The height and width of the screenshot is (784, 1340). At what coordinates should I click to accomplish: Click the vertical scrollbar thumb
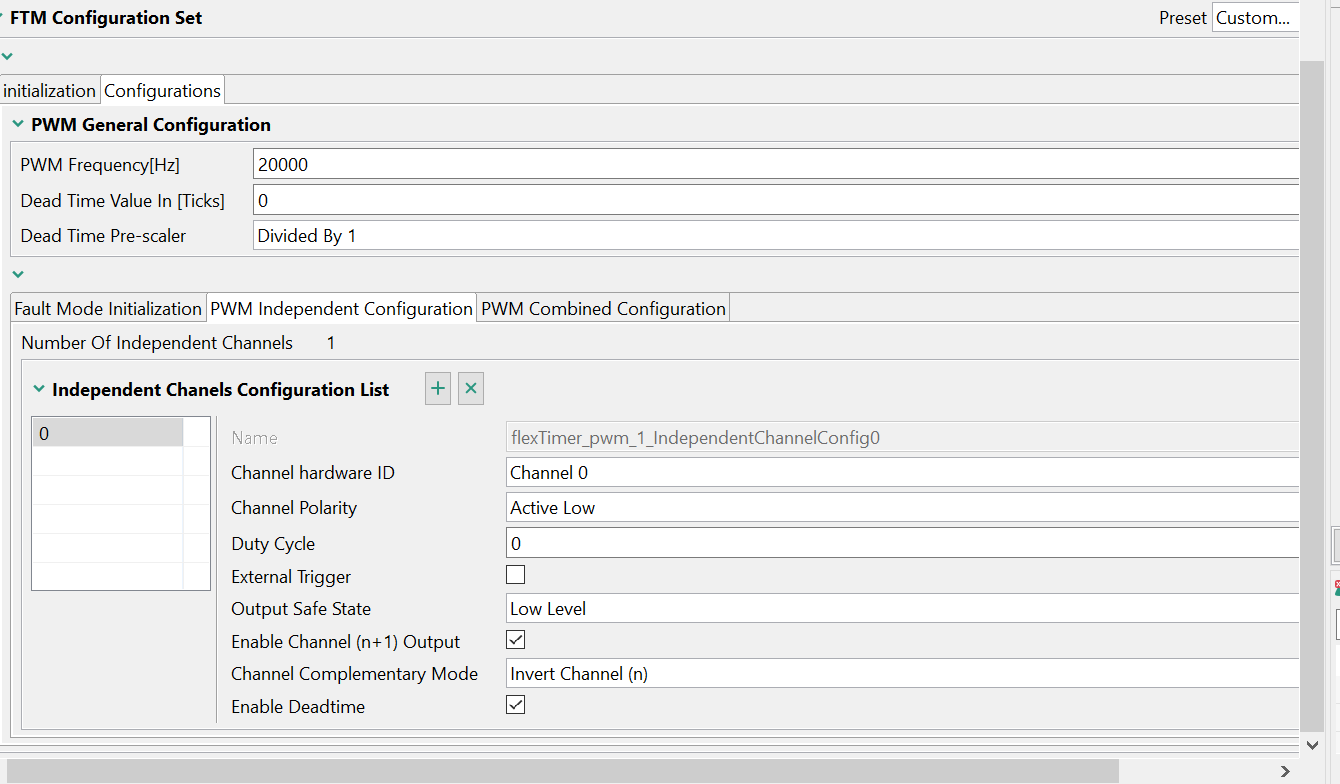click(1313, 395)
